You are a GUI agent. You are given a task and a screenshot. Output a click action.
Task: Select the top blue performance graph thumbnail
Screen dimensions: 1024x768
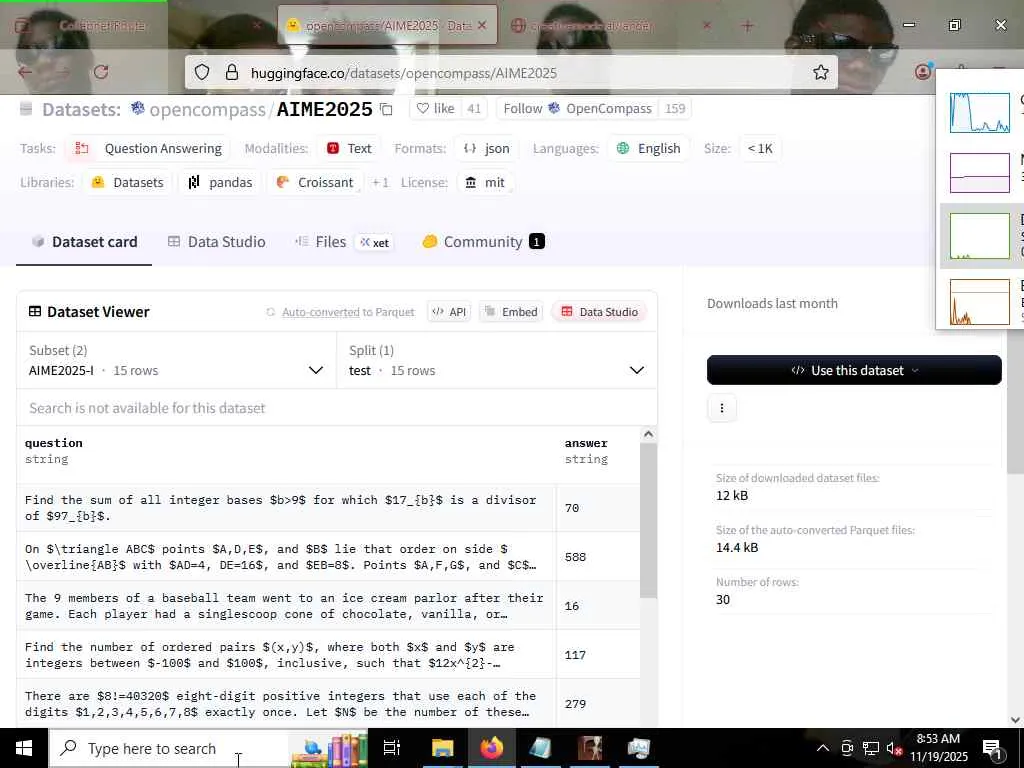coord(980,112)
